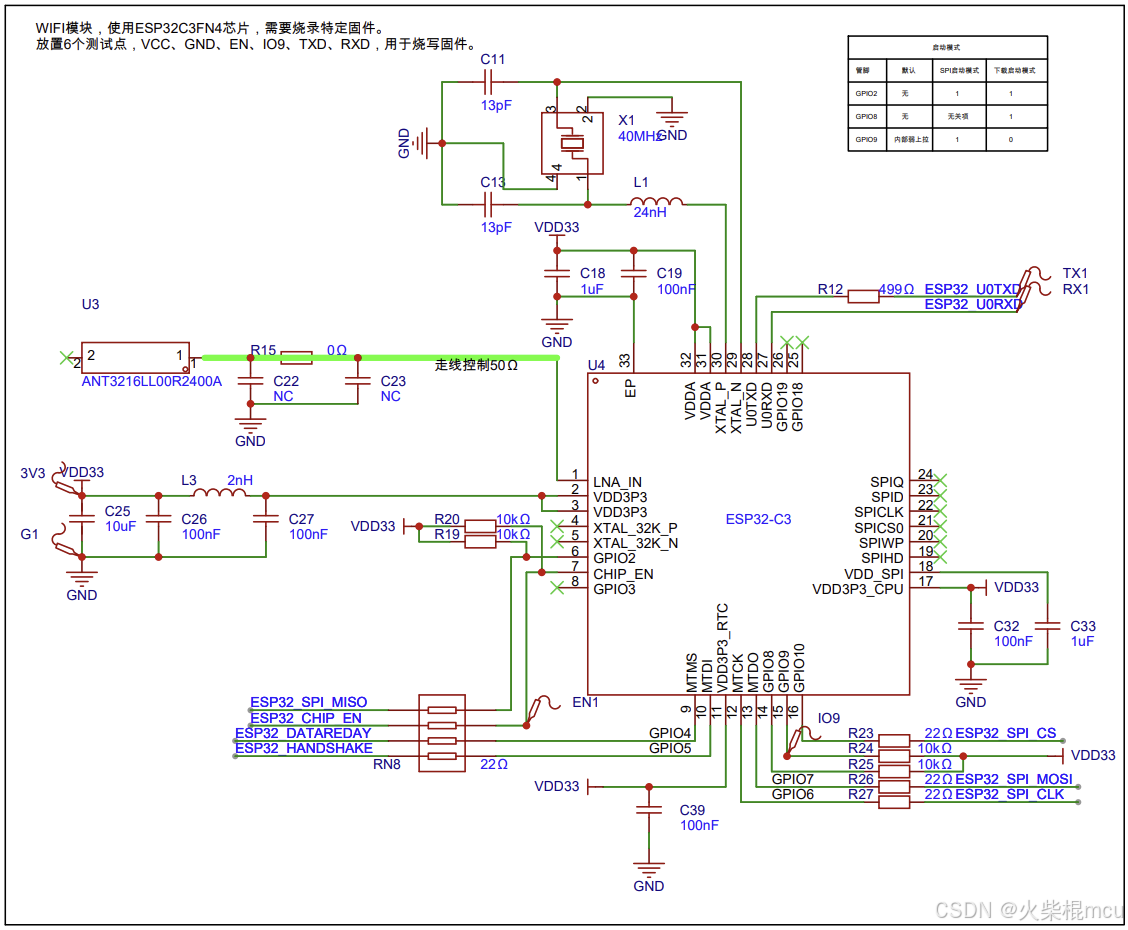1128x930 pixels.
Task: Click the U3 antenna component box
Action: (x=135, y=357)
